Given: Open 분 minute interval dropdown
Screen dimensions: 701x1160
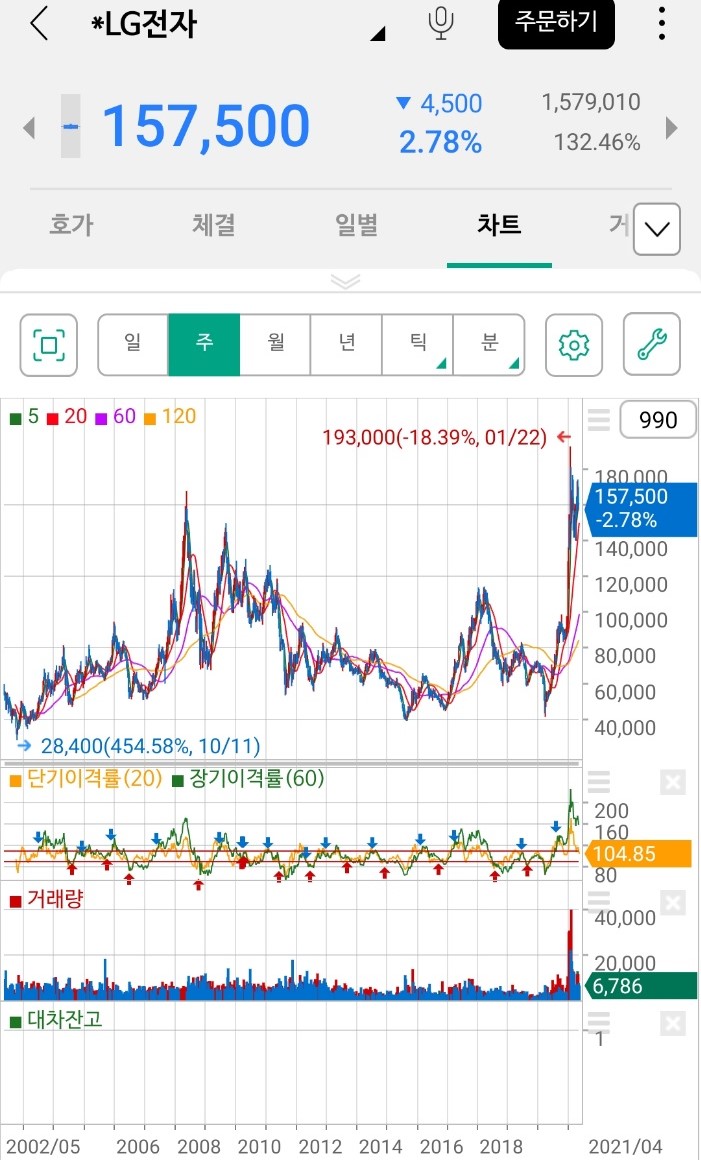Looking at the screenshot, I should 489,345.
